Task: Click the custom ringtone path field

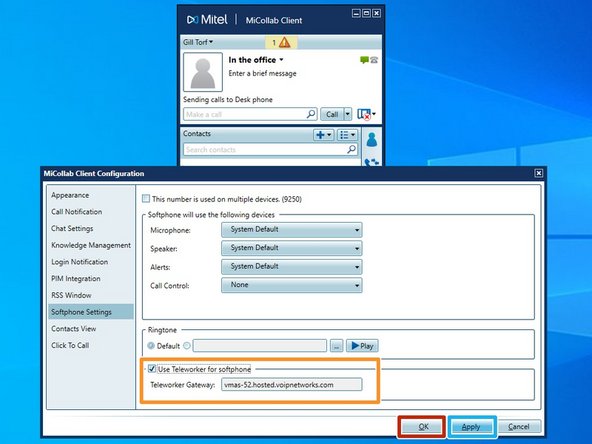Action: [260, 345]
